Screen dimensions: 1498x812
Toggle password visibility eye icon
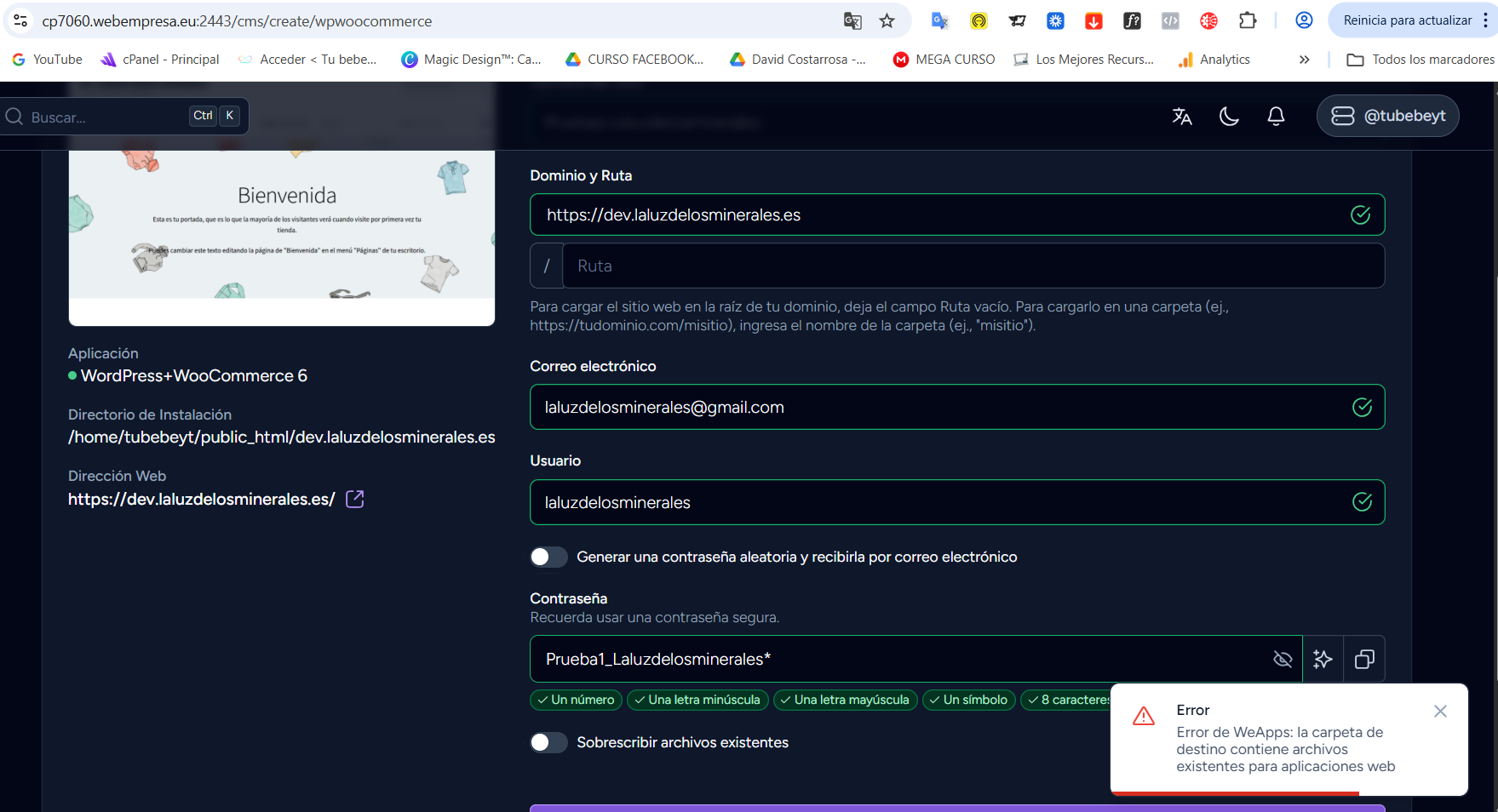click(x=1283, y=659)
